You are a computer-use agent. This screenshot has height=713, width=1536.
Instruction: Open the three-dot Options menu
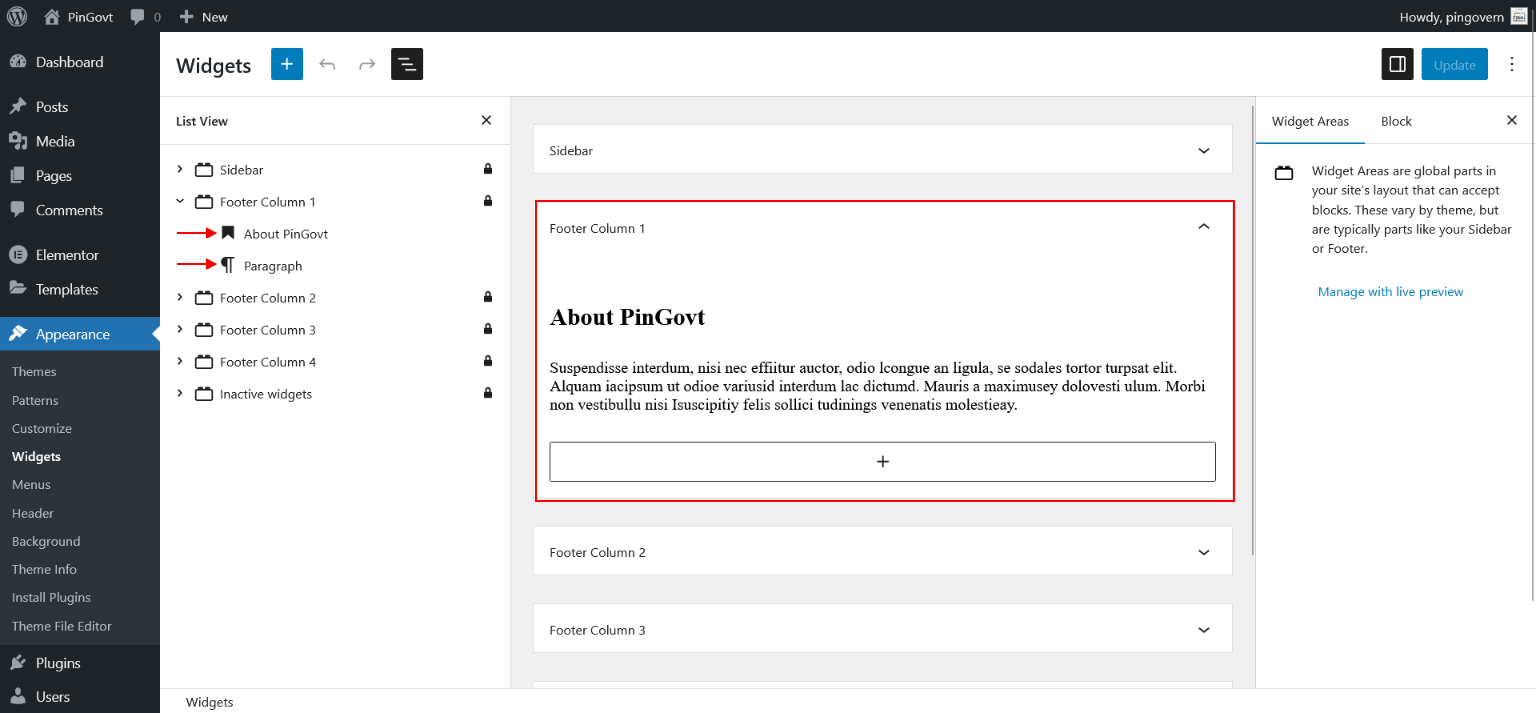pyautogui.click(x=1511, y=64)
